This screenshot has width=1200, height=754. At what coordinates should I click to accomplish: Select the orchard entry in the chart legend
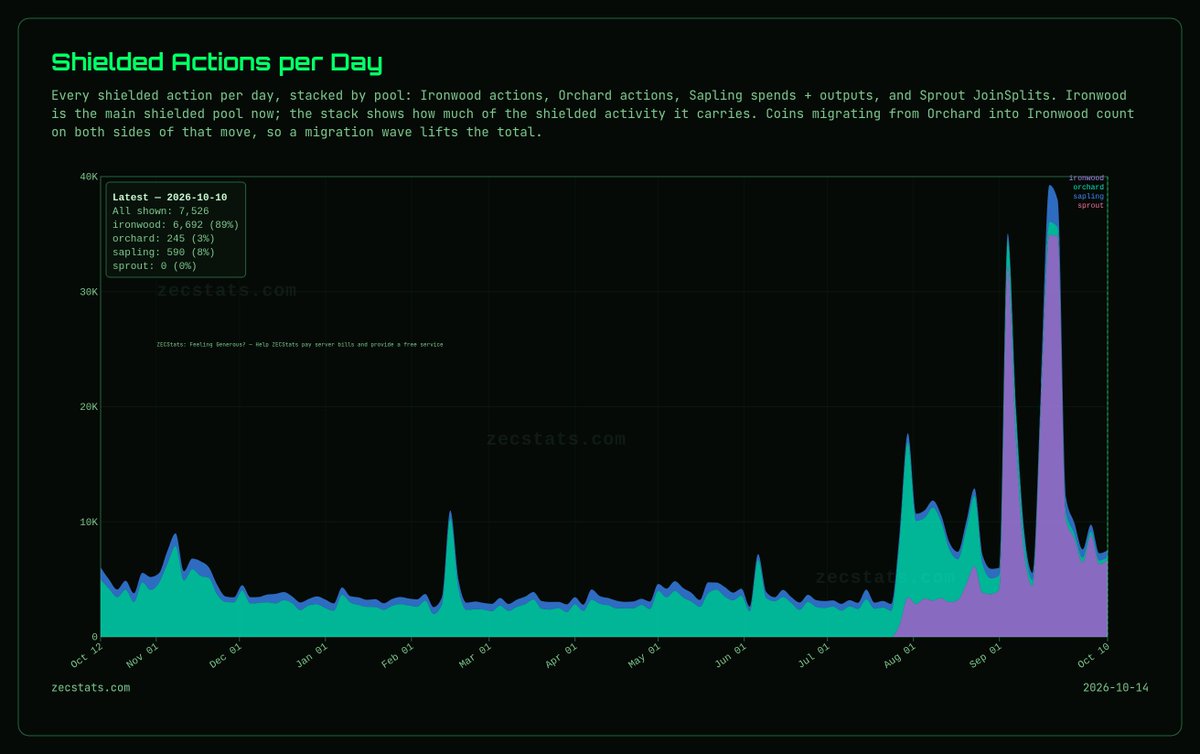[x=1088, y=187]
